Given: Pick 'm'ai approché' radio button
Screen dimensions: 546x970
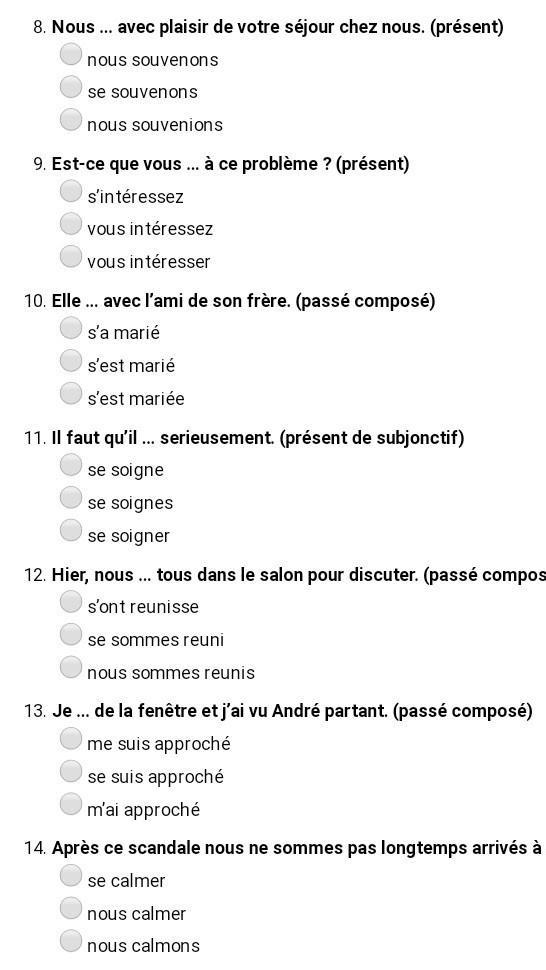Looking at the screenshot, I should (x=71, y=804).
